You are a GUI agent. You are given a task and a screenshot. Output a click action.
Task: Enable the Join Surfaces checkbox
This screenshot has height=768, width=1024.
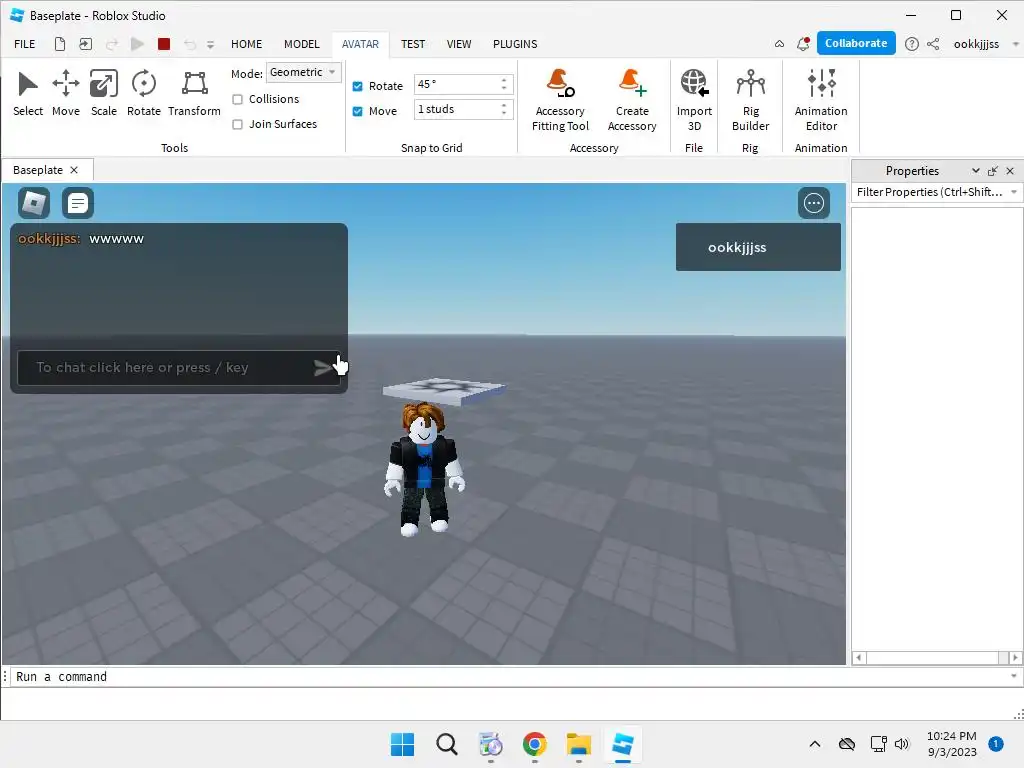click(238, 124)
